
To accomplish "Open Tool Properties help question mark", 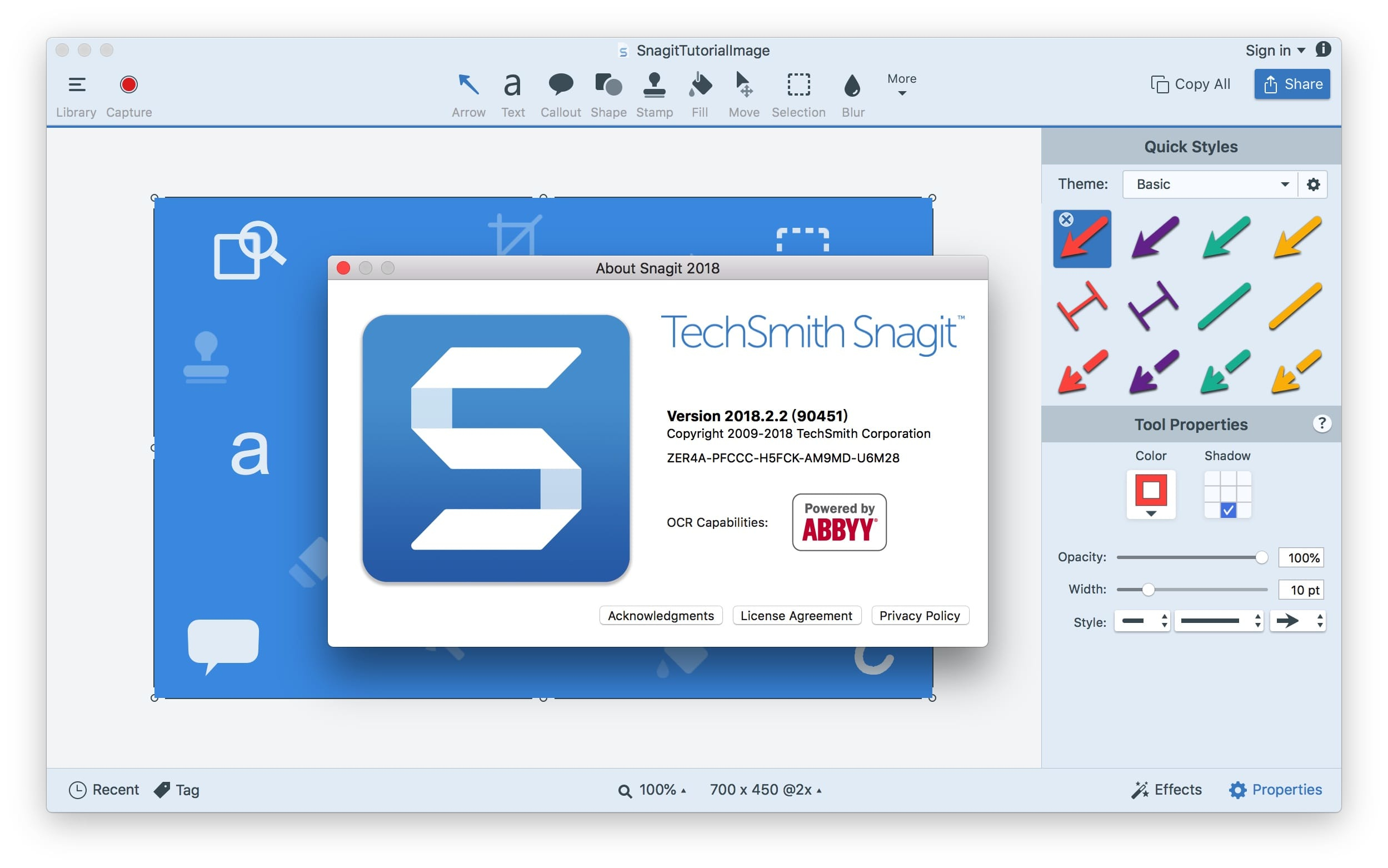I will 1321,423.
